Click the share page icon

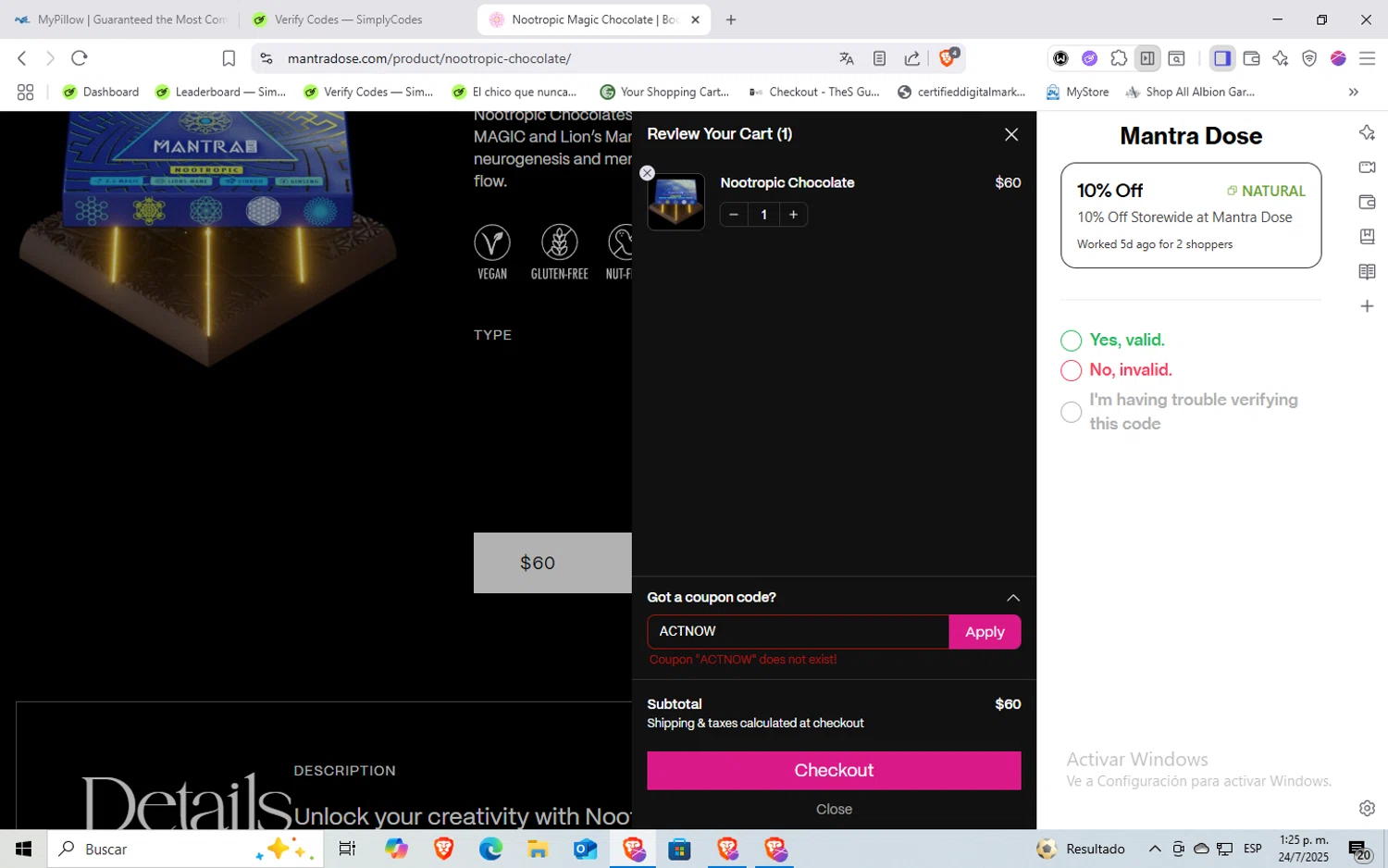[x=912, y=58]
